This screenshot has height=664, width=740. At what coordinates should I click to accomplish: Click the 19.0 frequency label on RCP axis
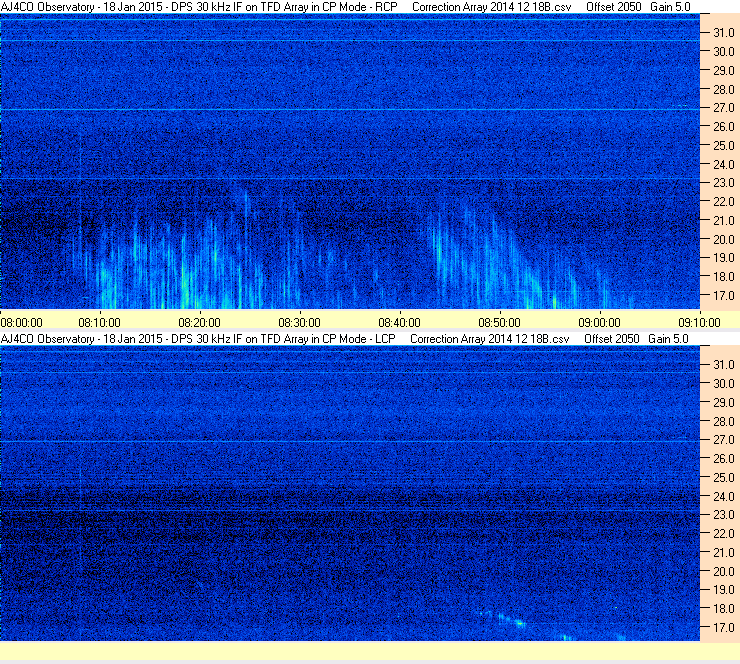click(723, 258)
